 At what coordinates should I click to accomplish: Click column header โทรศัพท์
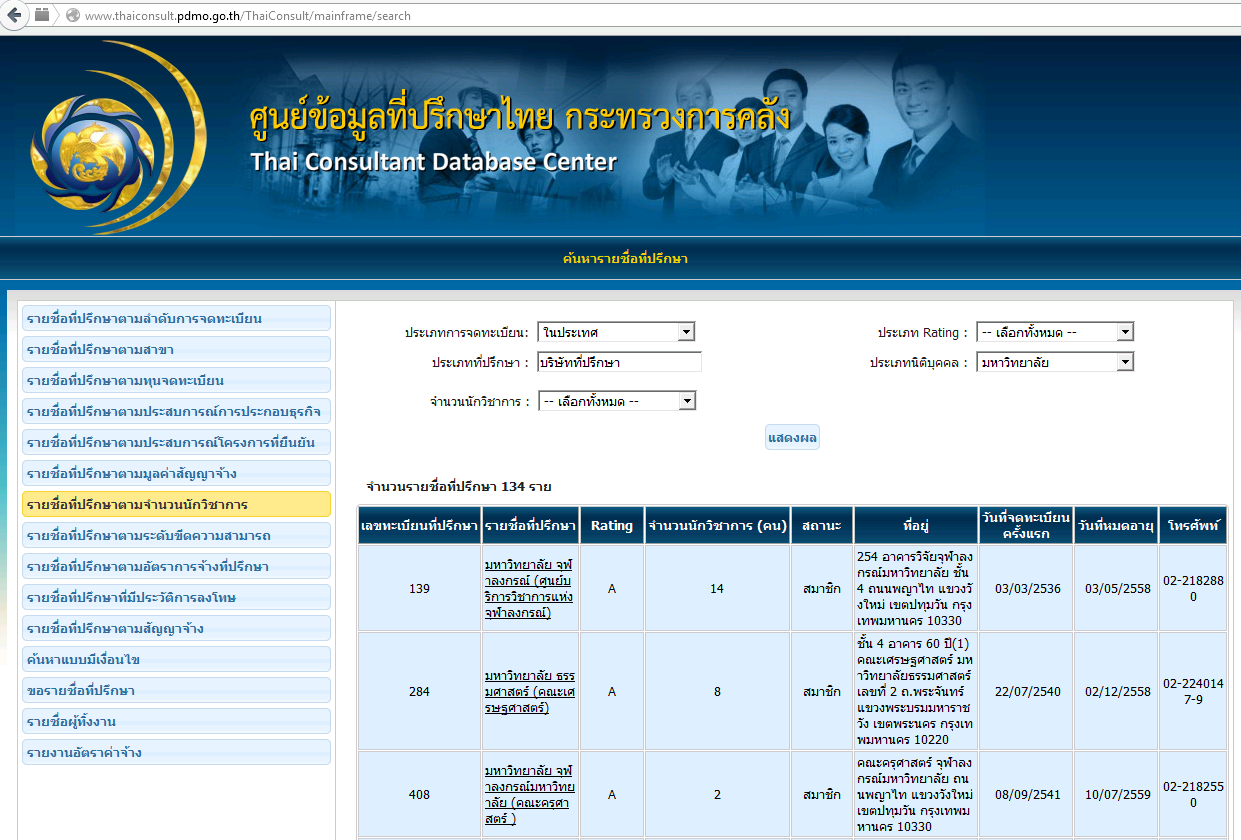click(x=1194, y=525)
